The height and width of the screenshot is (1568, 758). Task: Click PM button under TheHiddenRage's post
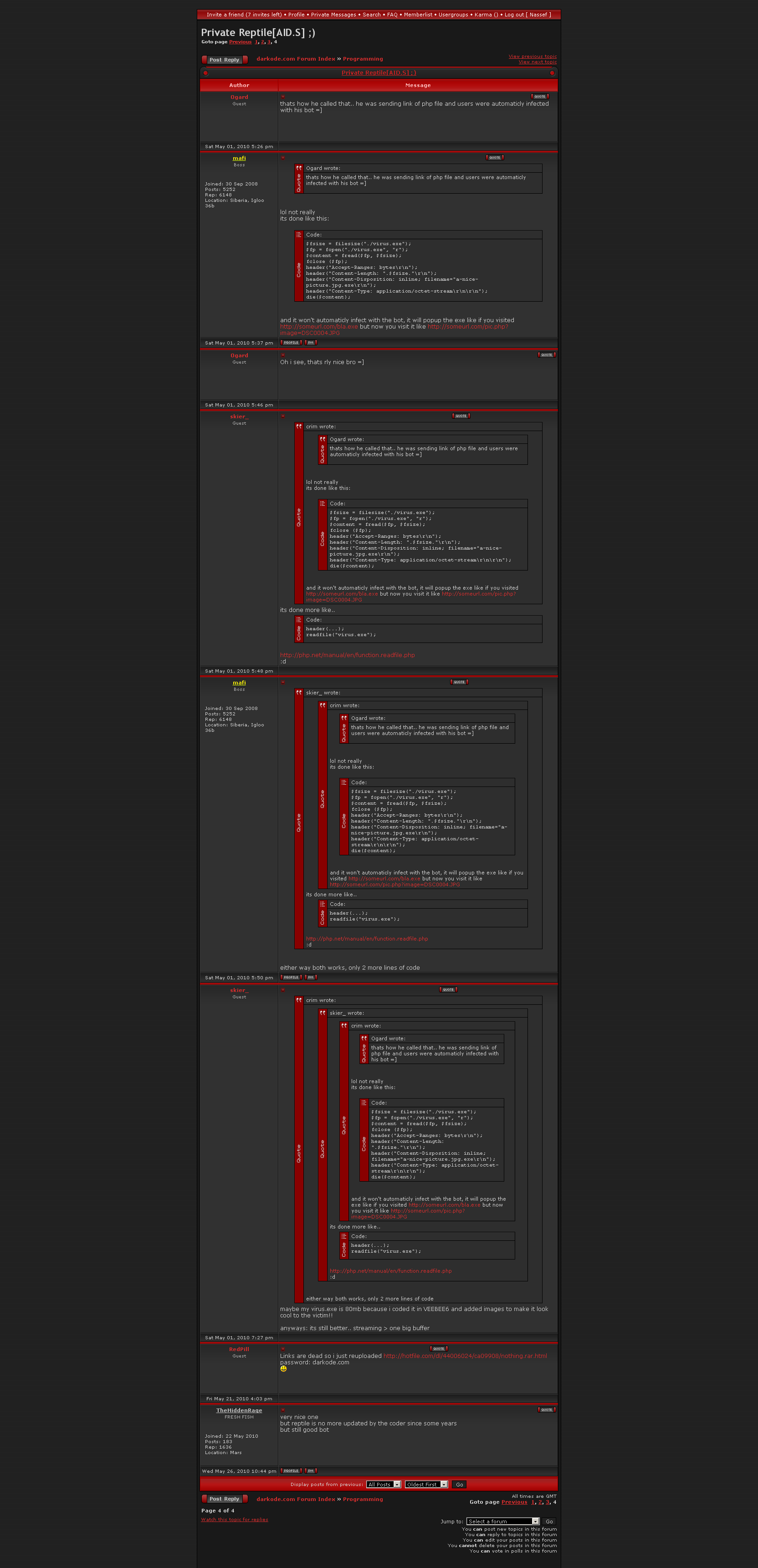tap(311, 1470)
